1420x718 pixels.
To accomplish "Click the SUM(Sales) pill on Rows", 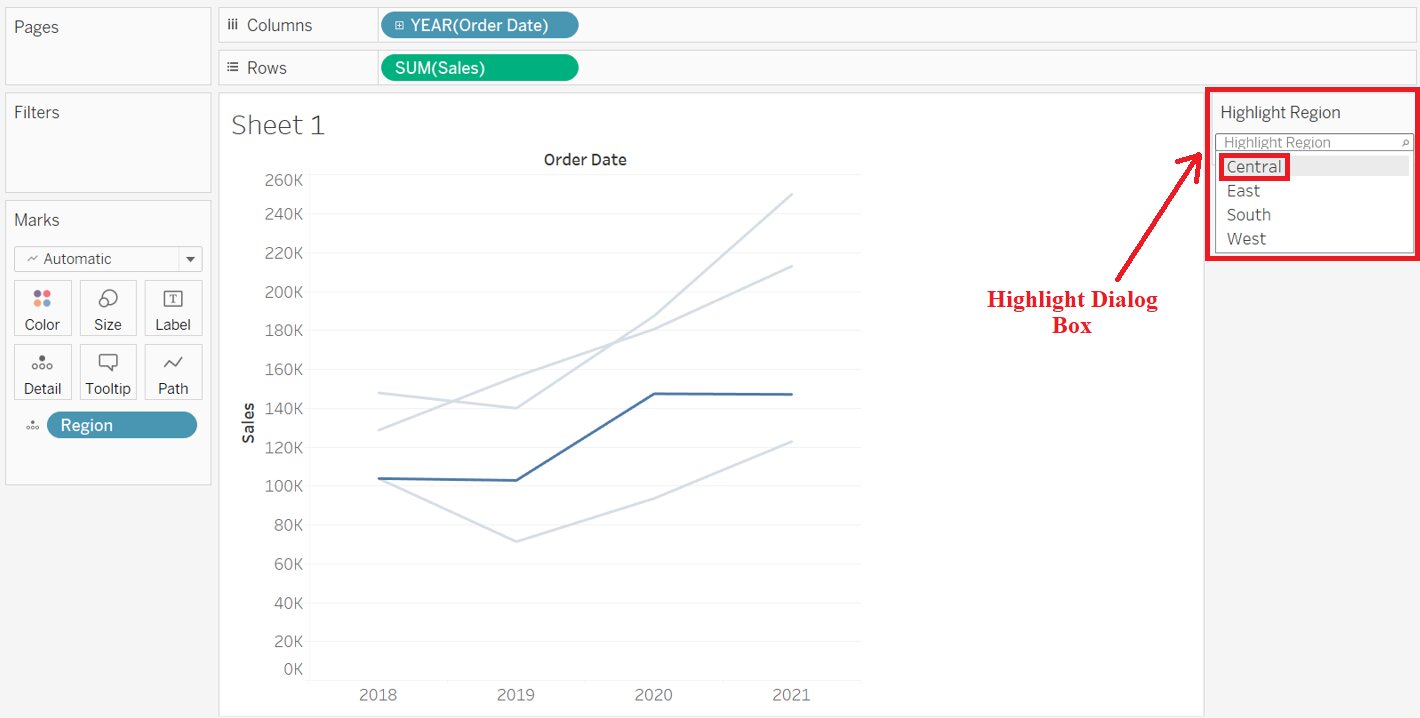I will coord(478,67).
